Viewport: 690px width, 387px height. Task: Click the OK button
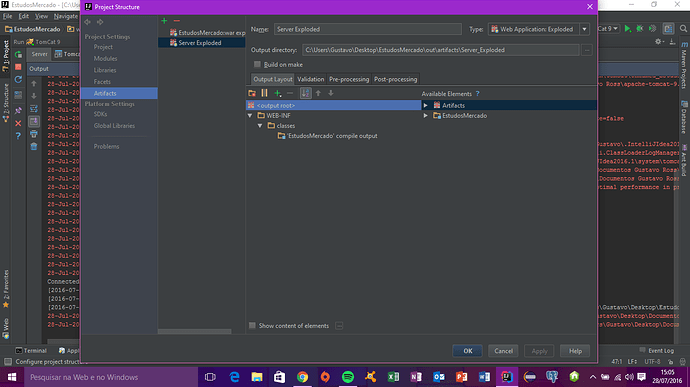[467, 351]
